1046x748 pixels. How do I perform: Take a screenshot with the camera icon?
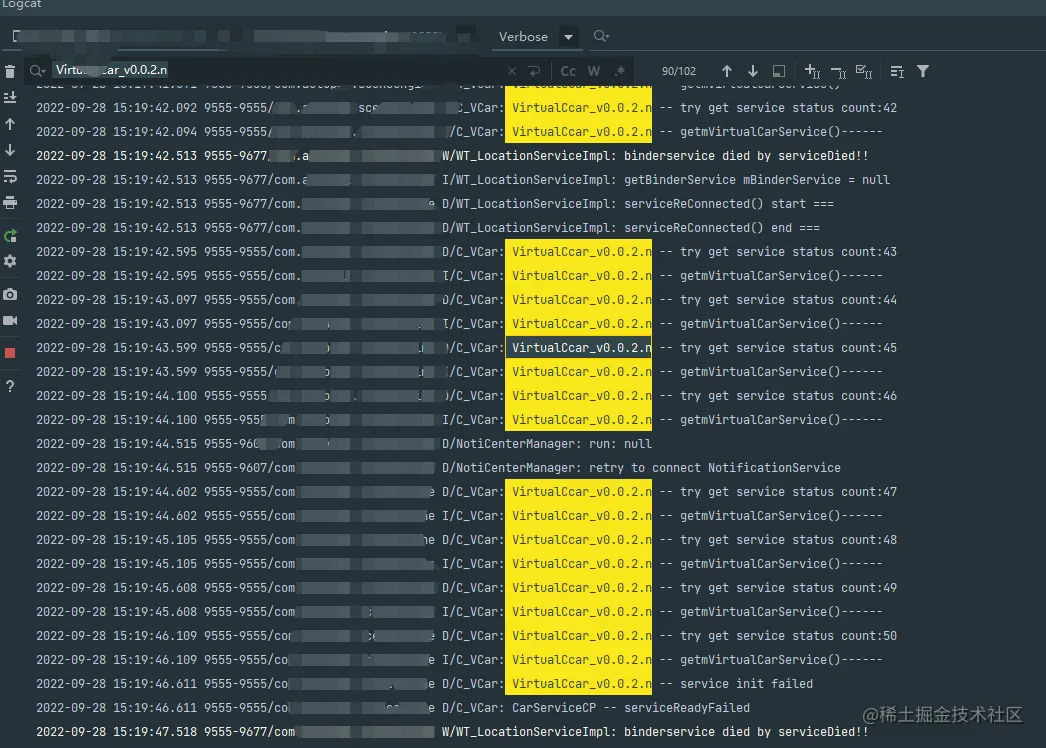pos(10,294)
